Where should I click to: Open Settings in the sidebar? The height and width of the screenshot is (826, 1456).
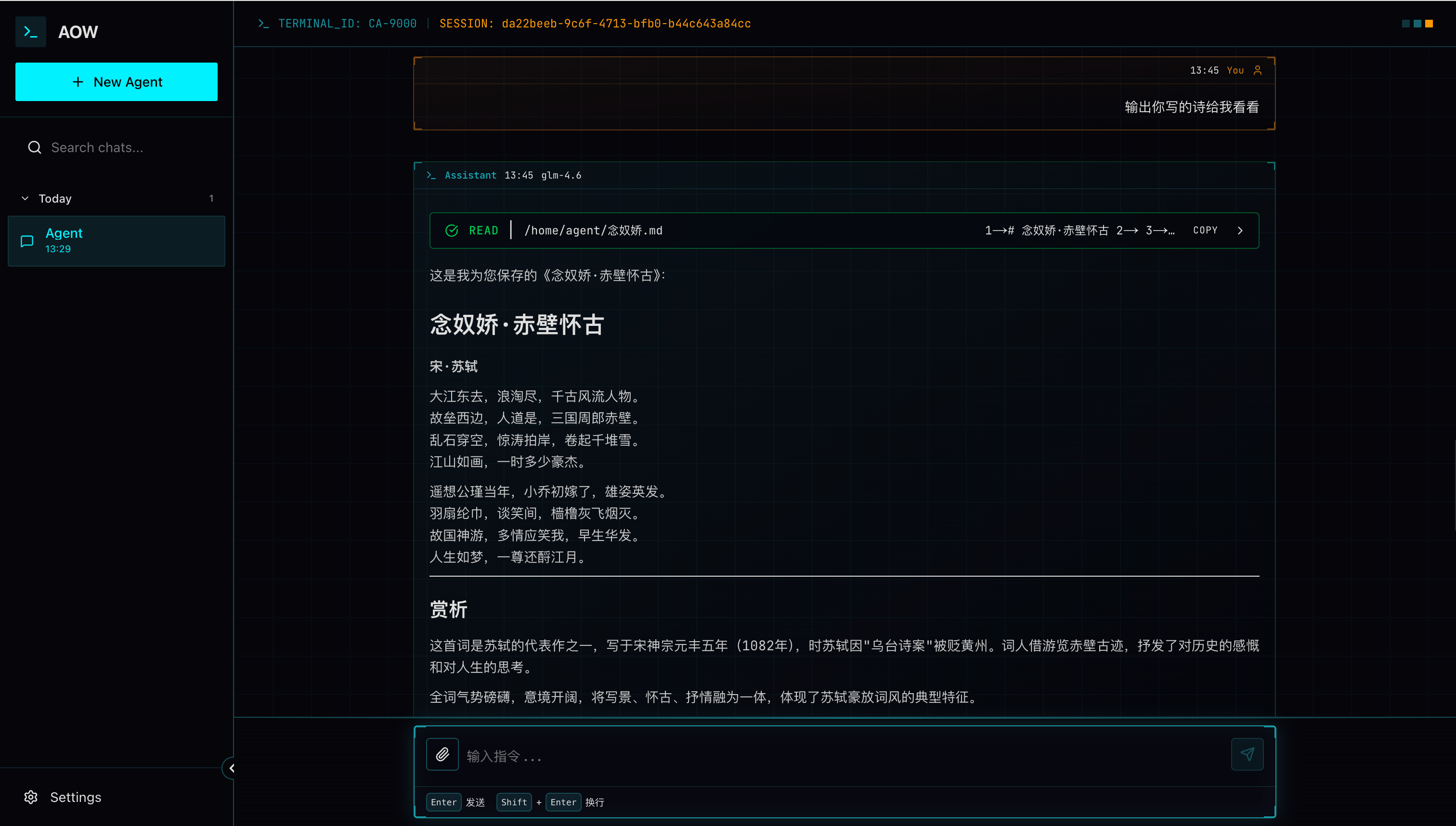(75, 797)
